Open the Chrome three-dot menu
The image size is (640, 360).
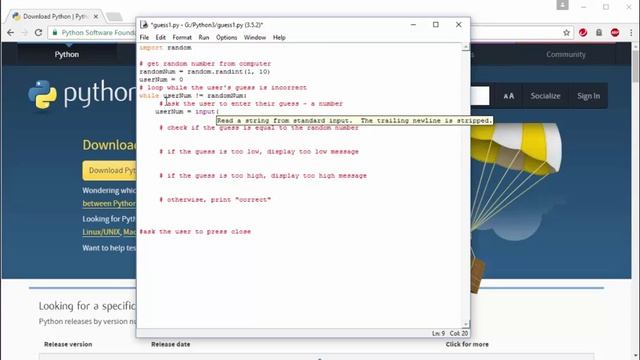(631, 33)
